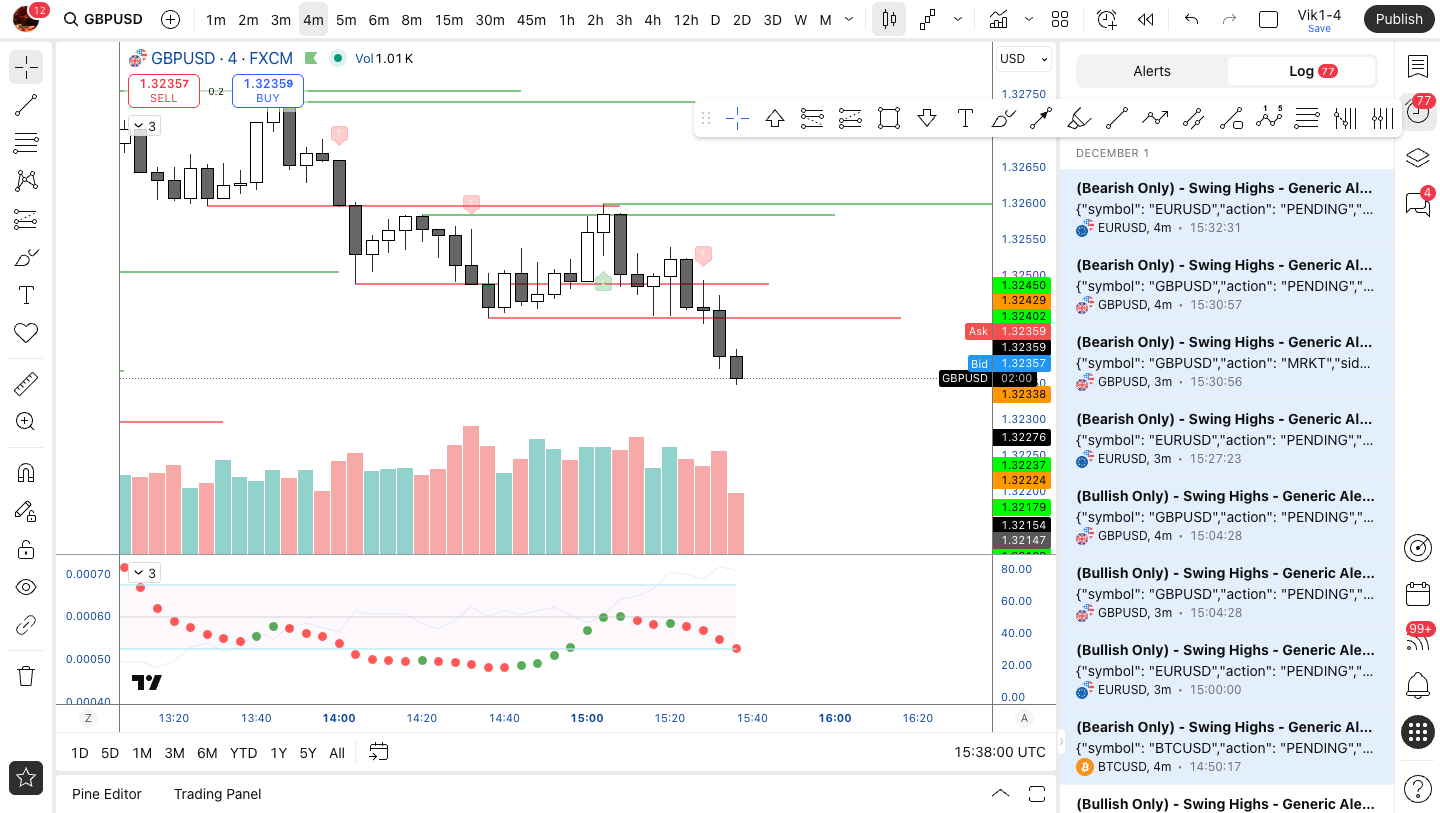The width and height of the screenshot is (1440, 813).
Task: Open the Pine Editor tab
Action: coord(107,794)
